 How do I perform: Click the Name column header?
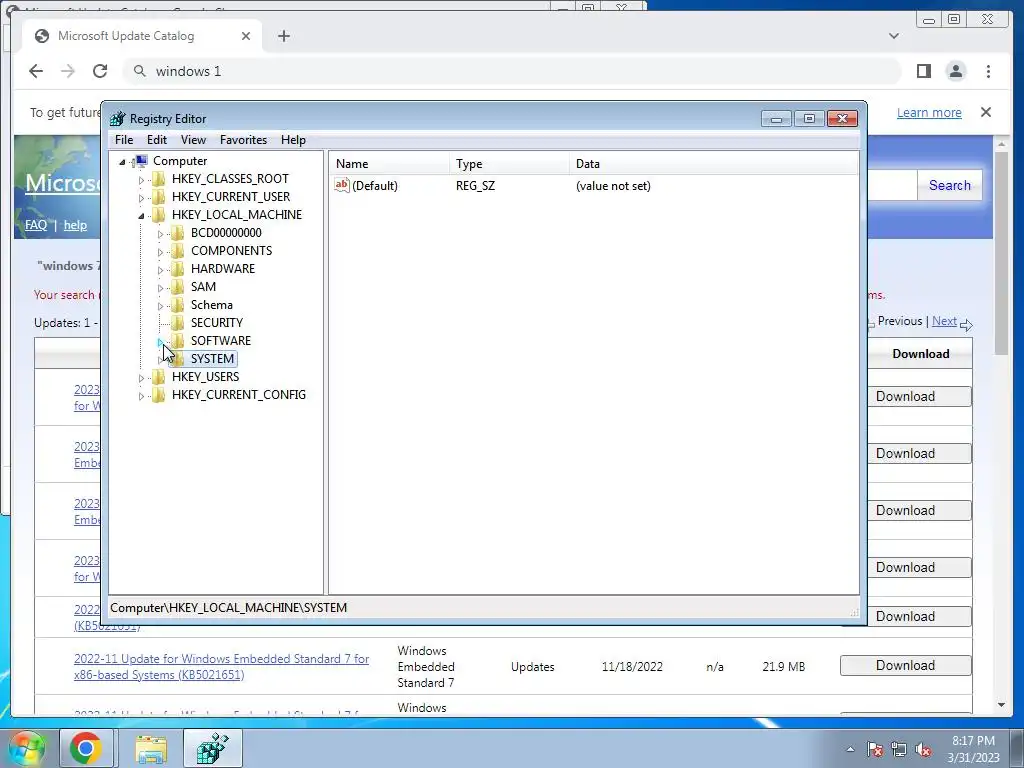coord(389,164)
